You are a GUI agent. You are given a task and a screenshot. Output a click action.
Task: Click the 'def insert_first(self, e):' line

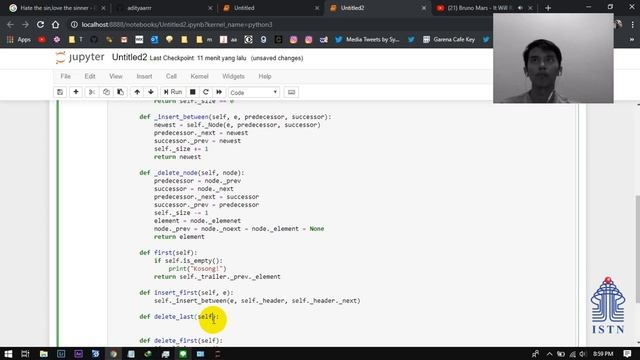point(186,293)
